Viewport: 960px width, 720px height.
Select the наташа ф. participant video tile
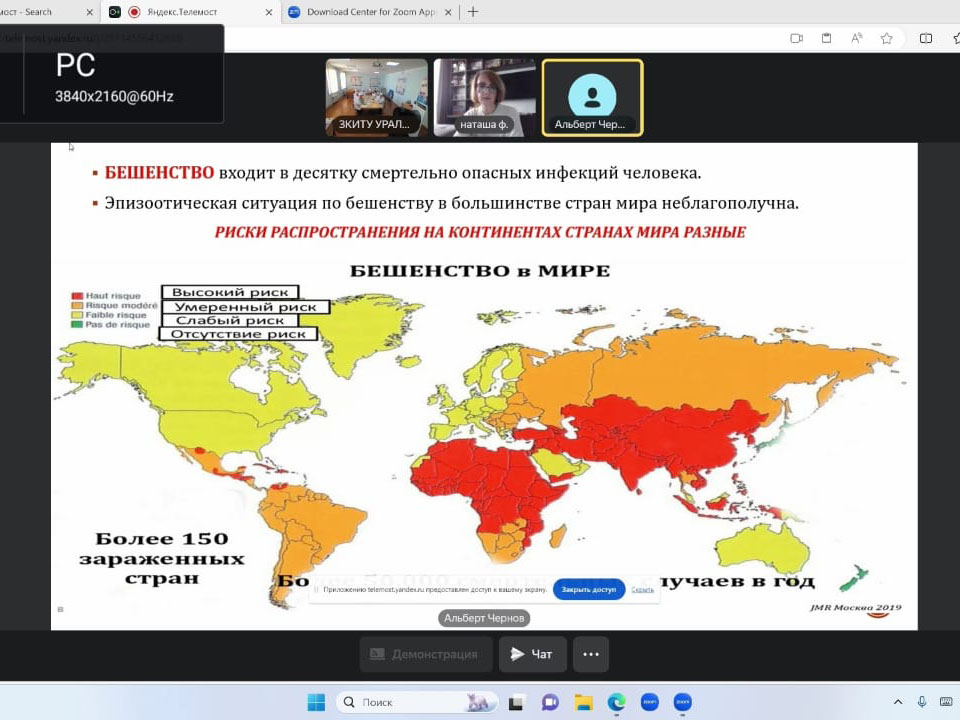click(x=484, y=97)
